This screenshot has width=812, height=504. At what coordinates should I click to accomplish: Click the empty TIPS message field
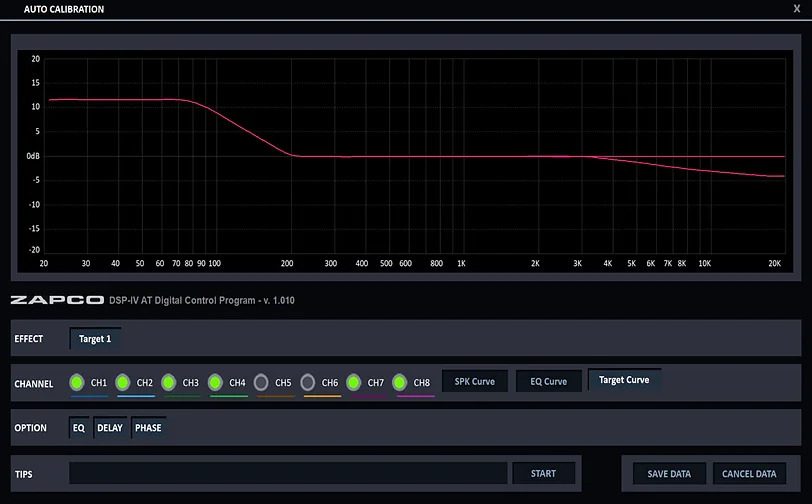[288, 473]
